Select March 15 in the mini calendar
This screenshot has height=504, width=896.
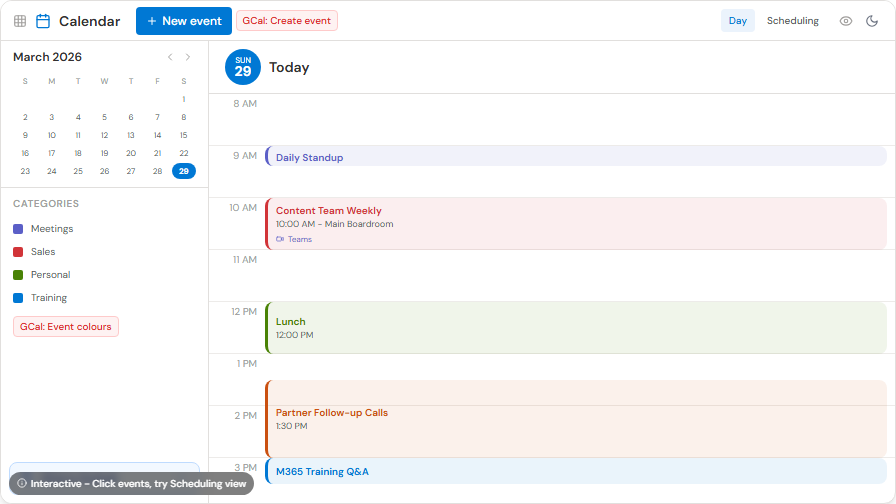click(183, 135)
